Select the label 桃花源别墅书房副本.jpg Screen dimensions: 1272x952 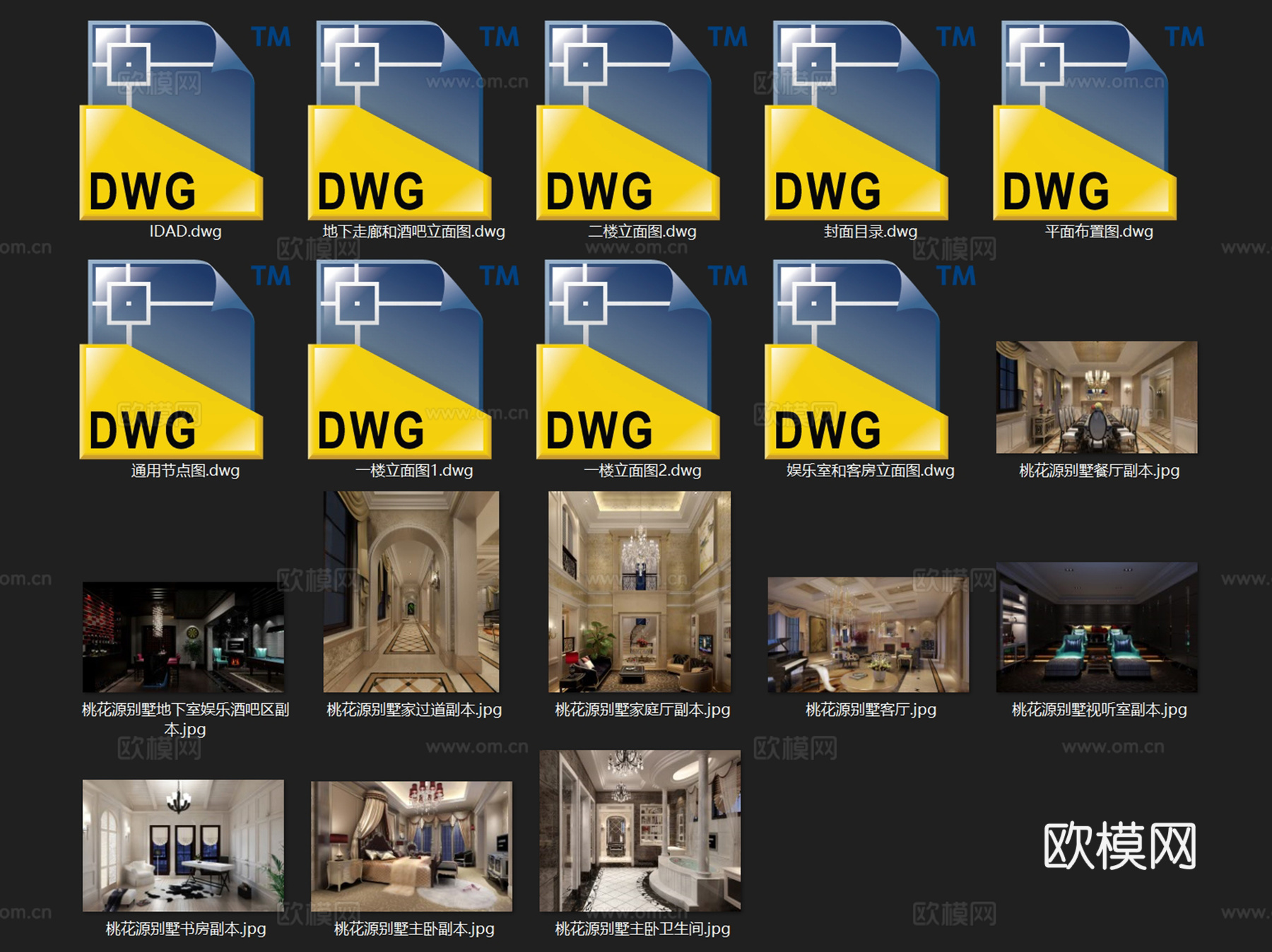pyautogui.click(x=185, y=928)
